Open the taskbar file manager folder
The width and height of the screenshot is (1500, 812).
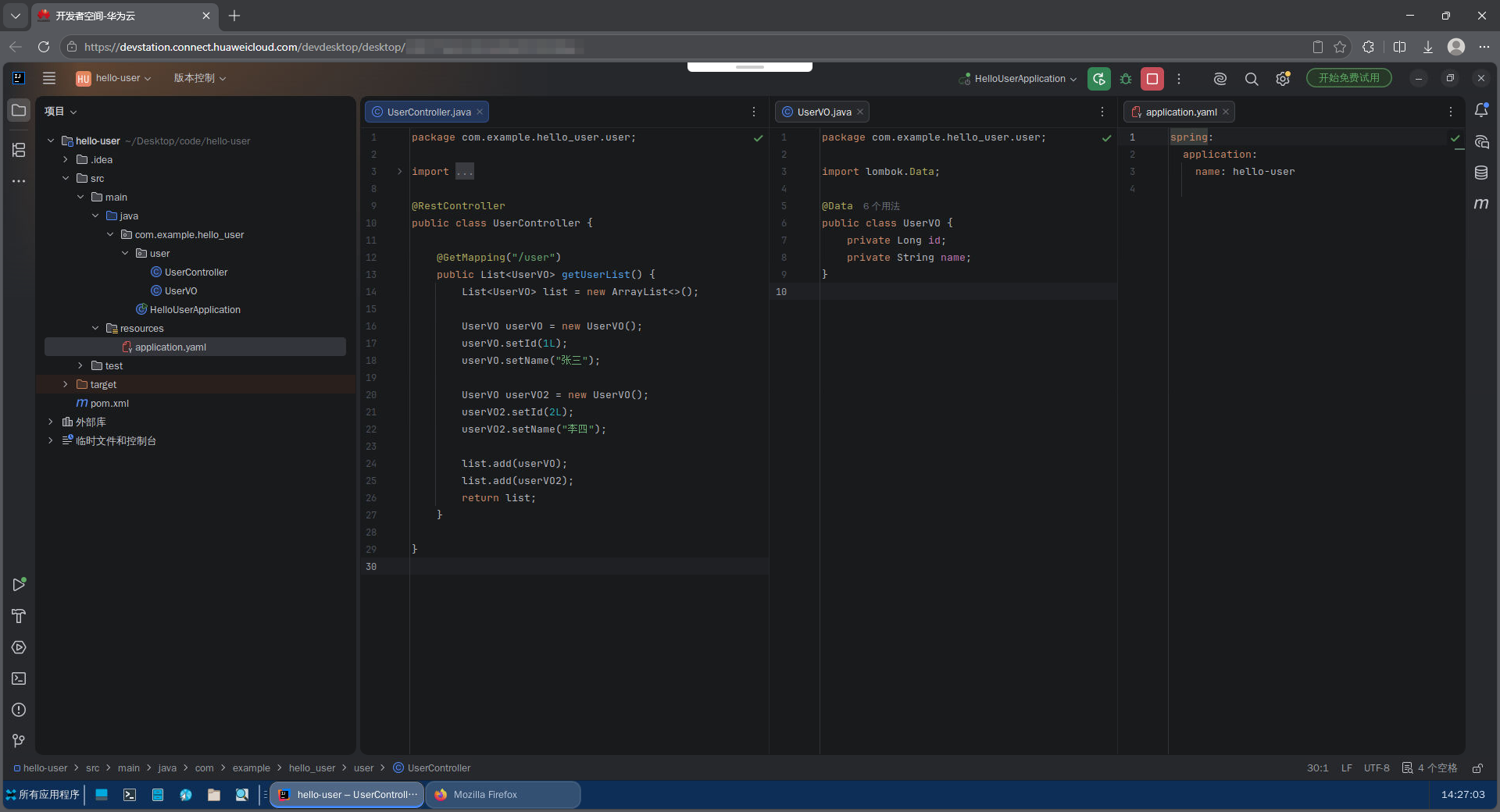coord(213,795)
